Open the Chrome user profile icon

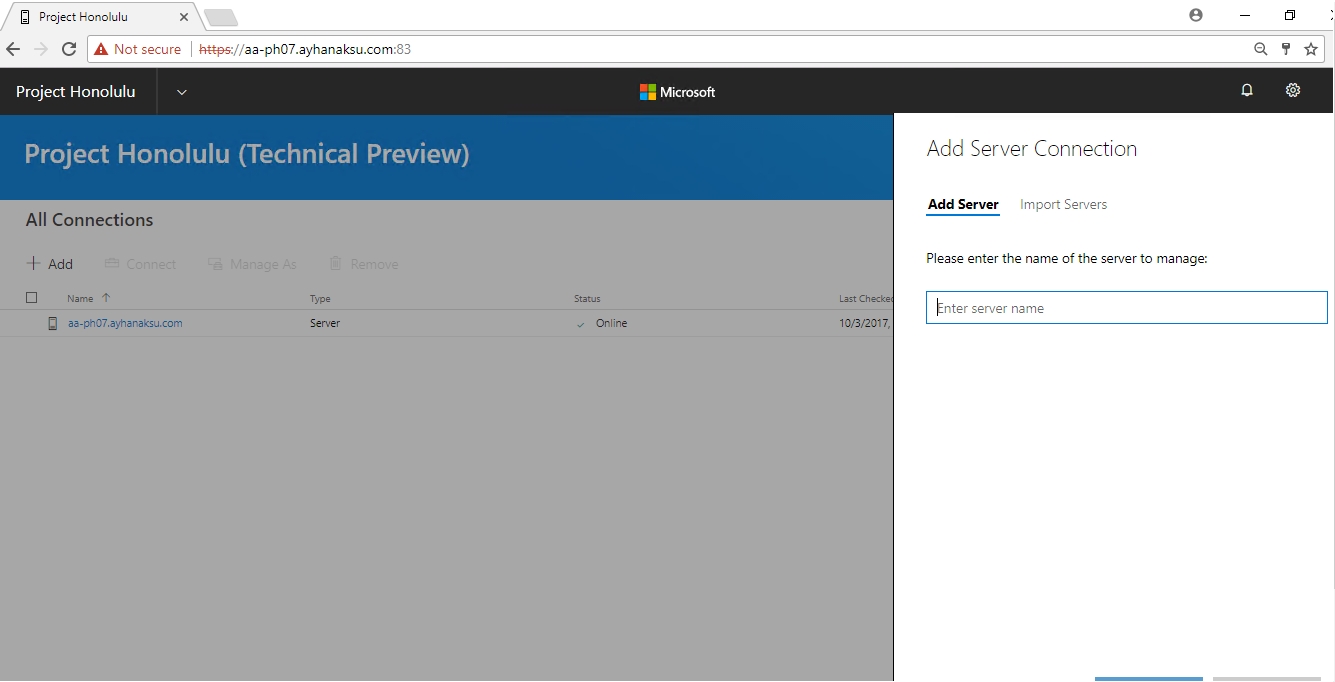click(x=1196, y=16)
